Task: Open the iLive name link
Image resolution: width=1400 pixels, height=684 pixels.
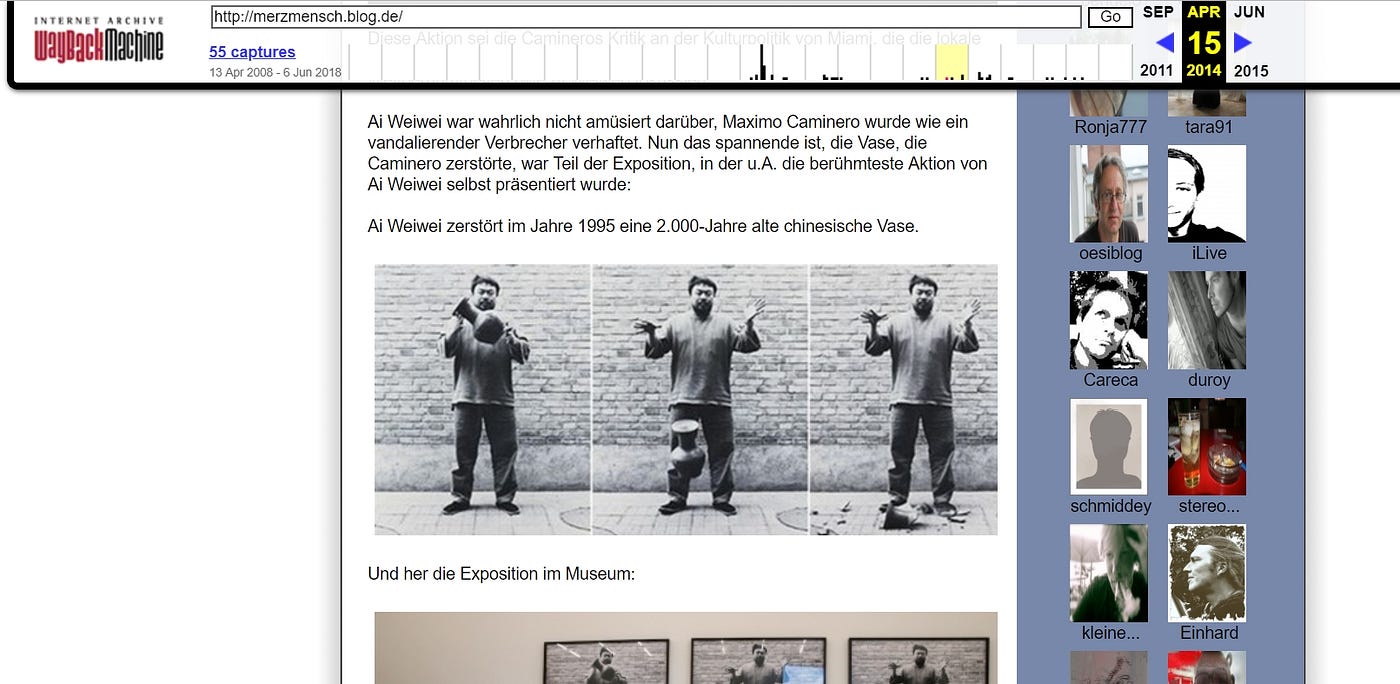Action: click(x=1209, y=253)
